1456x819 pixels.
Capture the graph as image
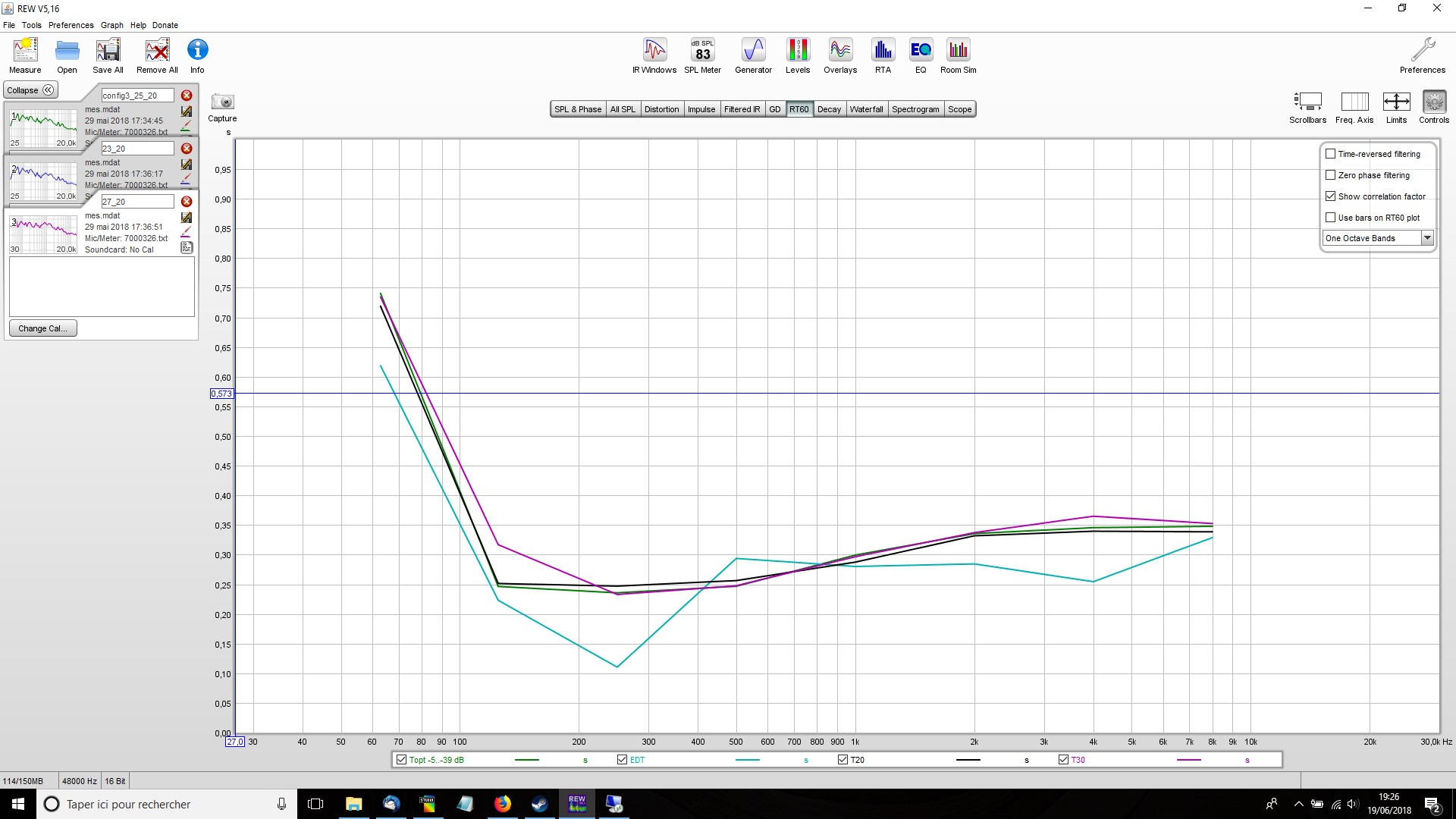coord(222,108)
